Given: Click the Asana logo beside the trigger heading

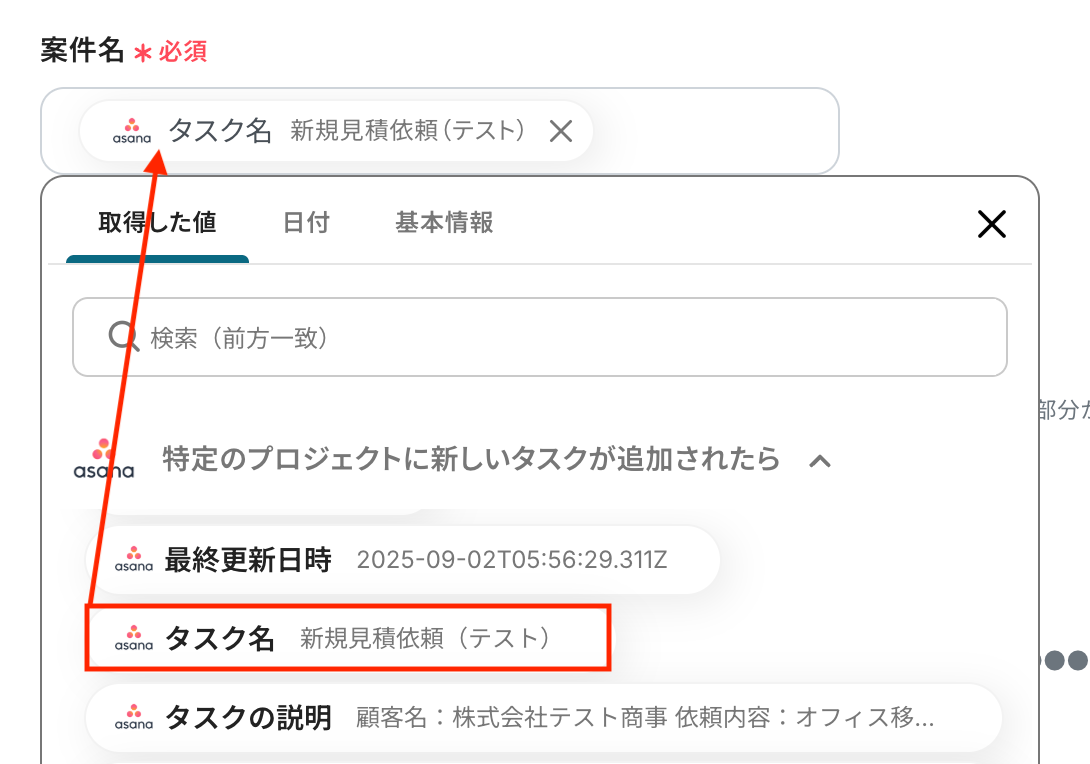Looking at the screenshot, I should click(x=103, y=459).
